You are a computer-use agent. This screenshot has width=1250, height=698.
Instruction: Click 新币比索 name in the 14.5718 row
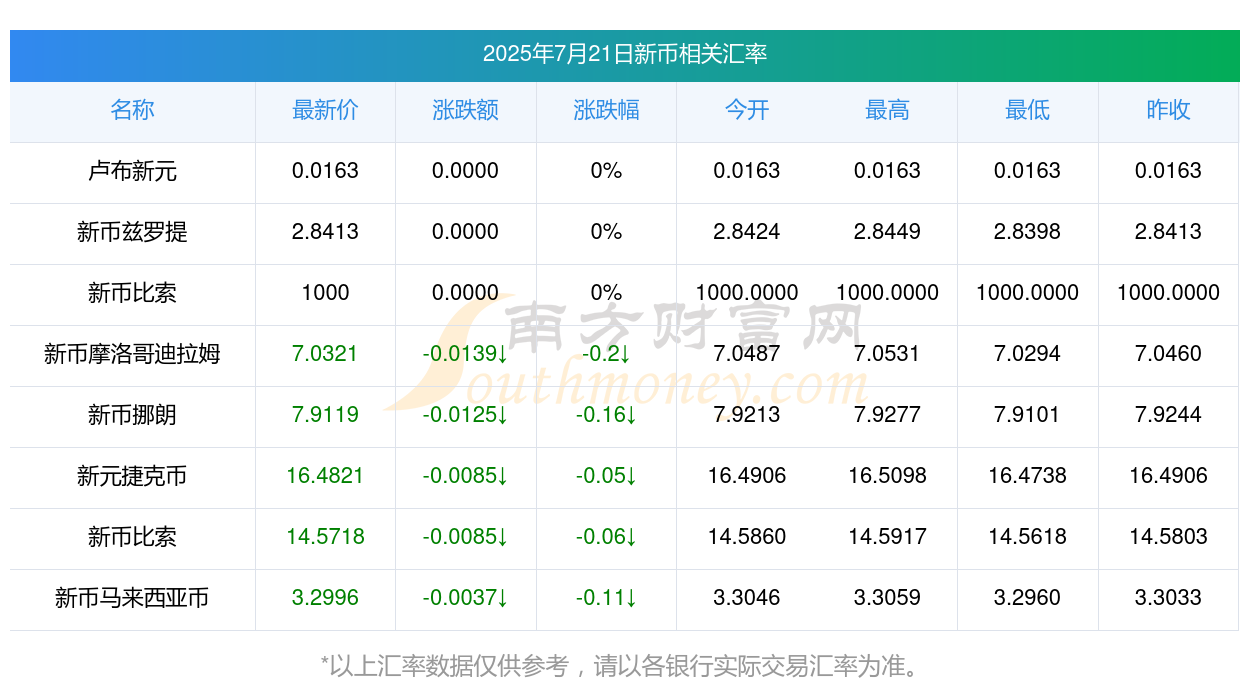tap(132, 537)
